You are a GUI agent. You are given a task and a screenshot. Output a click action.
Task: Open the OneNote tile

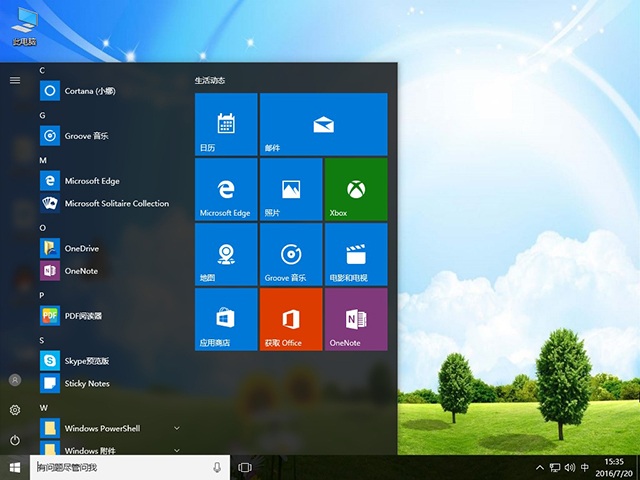tap(355, 319)
